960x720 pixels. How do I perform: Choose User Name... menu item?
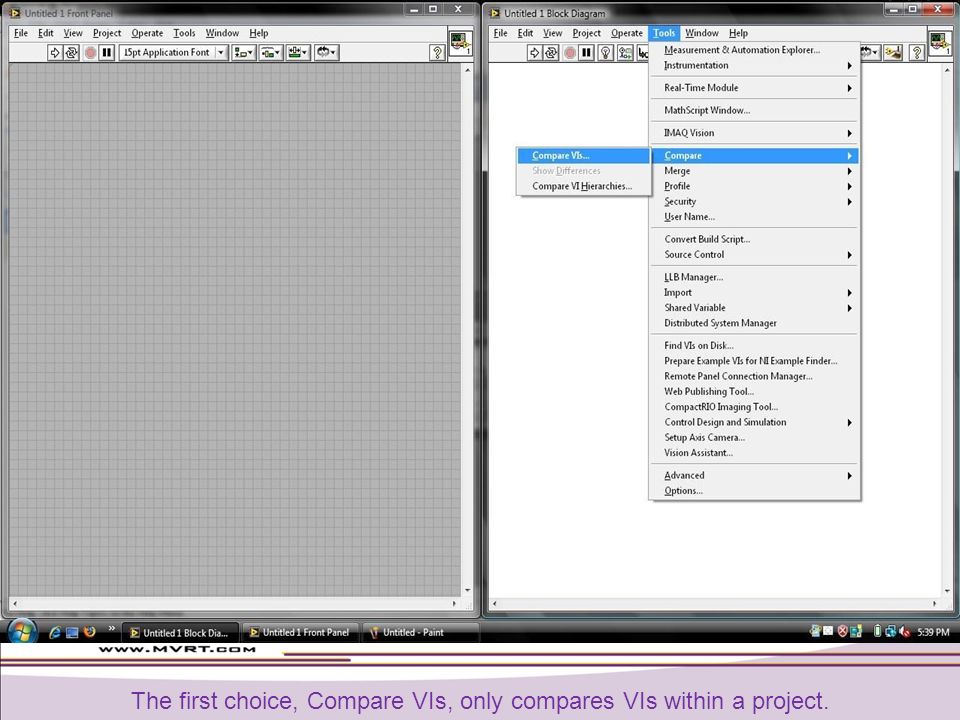point(754,217)
